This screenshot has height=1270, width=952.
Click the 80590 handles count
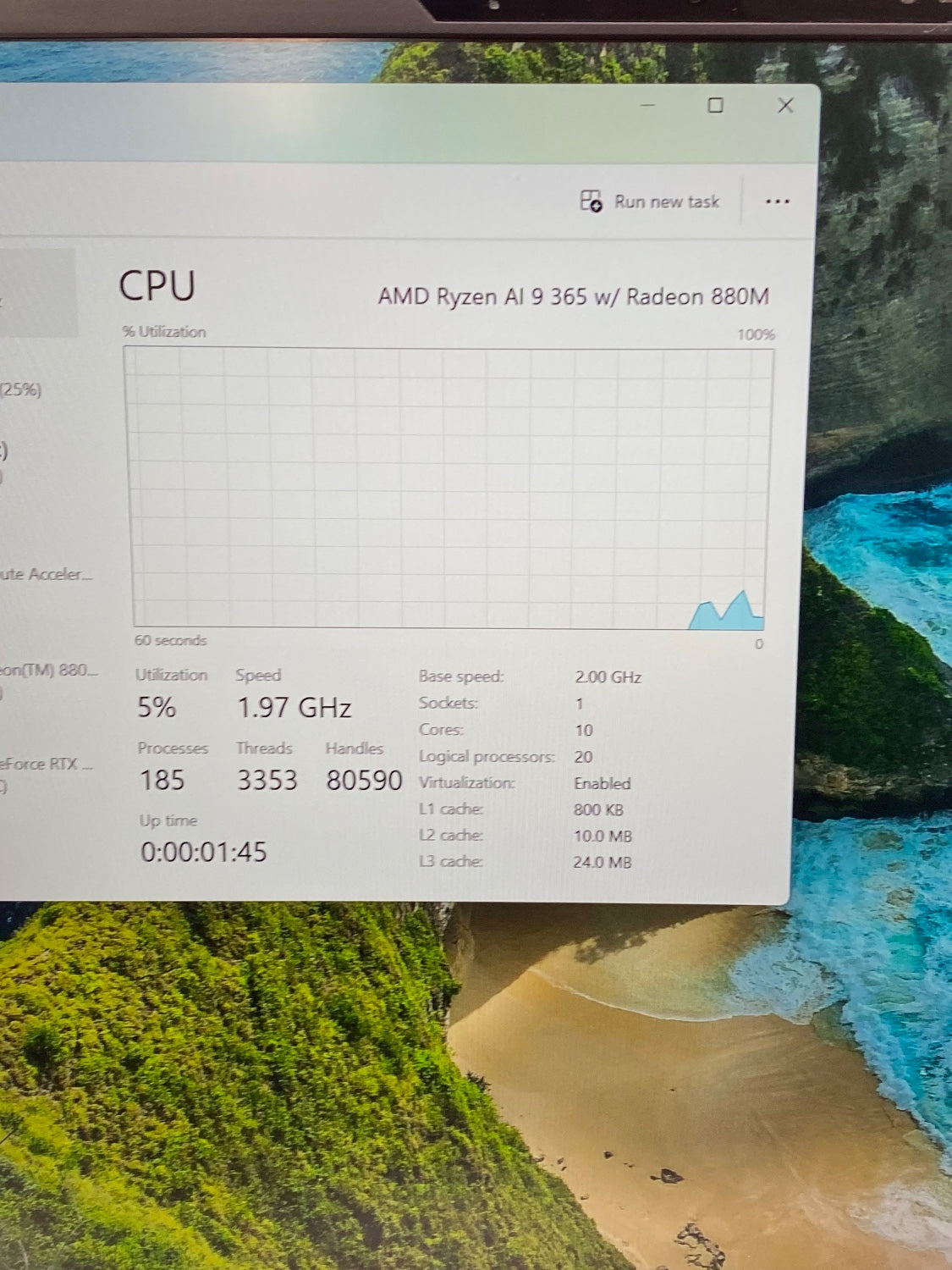(x=364, y=780)
